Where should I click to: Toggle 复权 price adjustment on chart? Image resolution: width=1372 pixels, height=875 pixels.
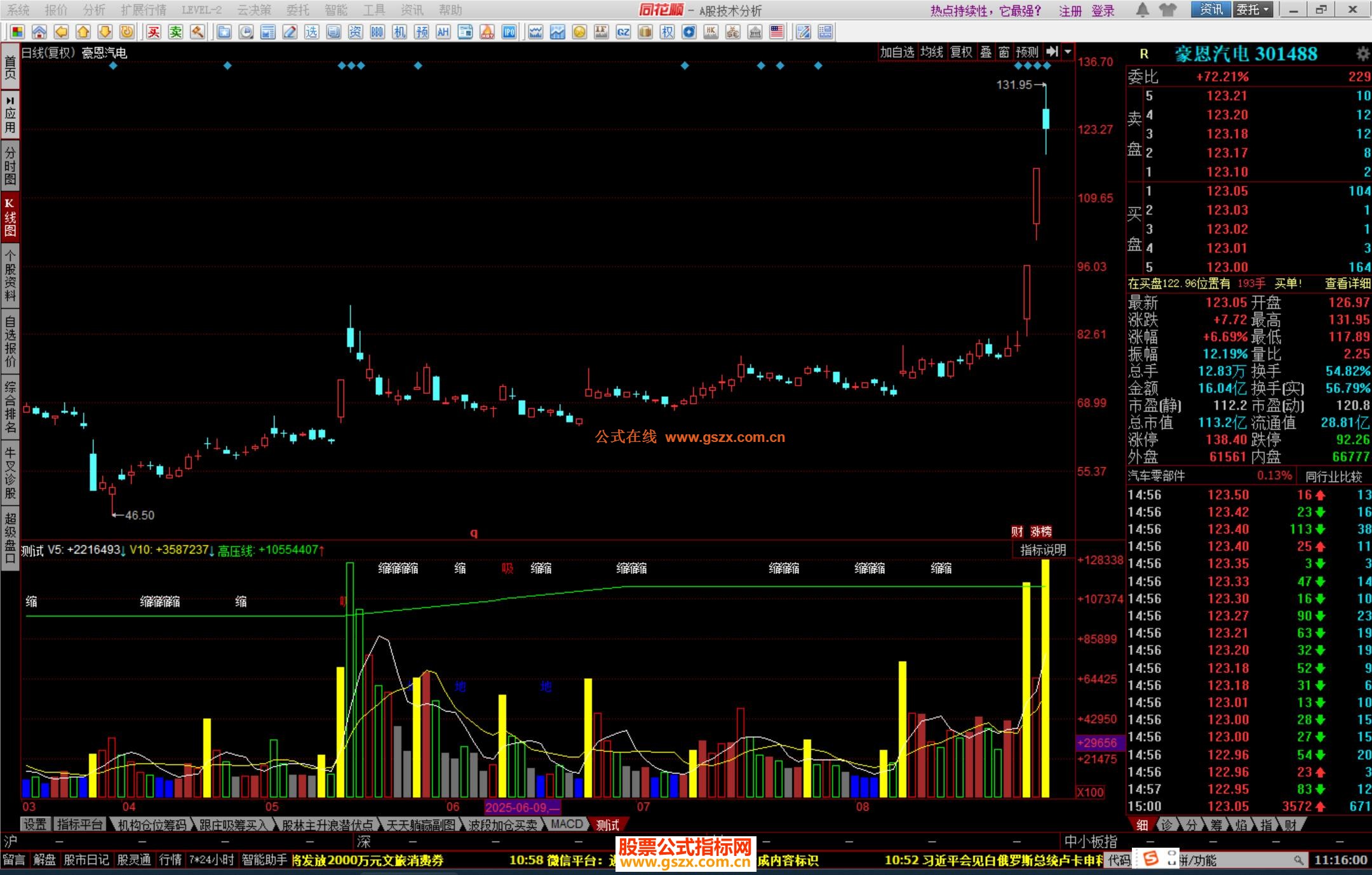tap(960, 52)
